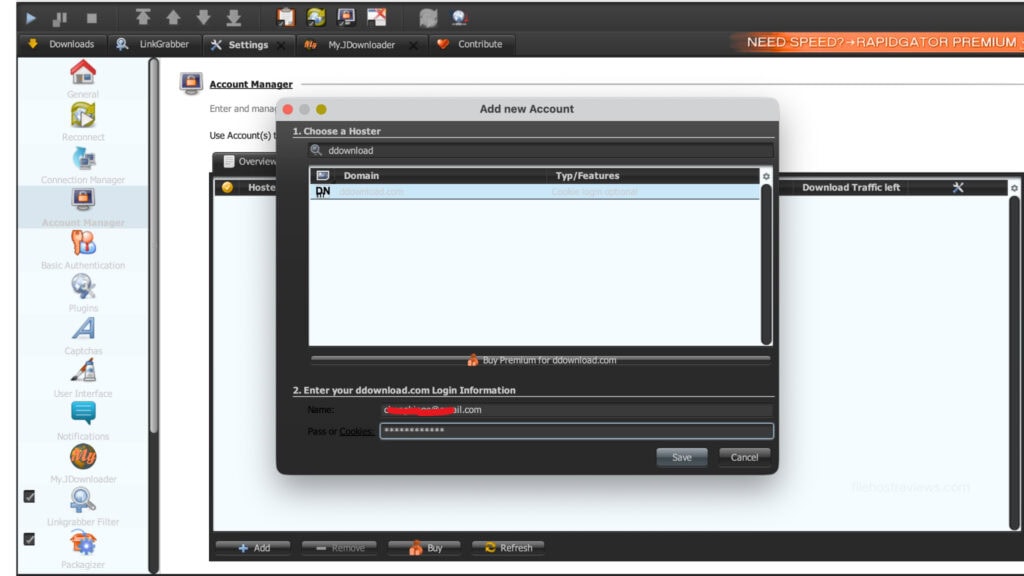Click the silent mode toolbar icon
The height and width of the screenshot is (576, 1024).
pos(377,18)
